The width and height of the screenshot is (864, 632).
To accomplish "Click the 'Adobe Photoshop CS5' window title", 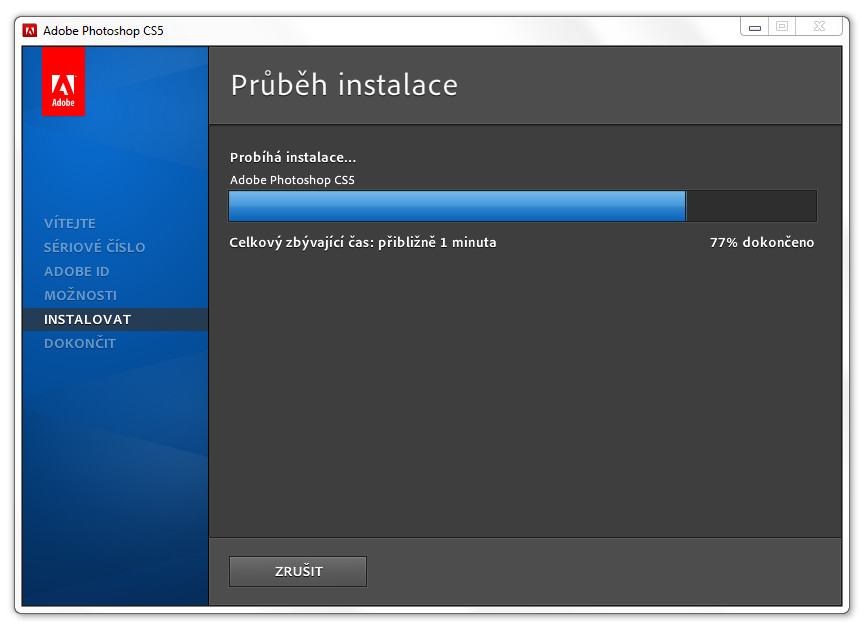I will [103, 31].
